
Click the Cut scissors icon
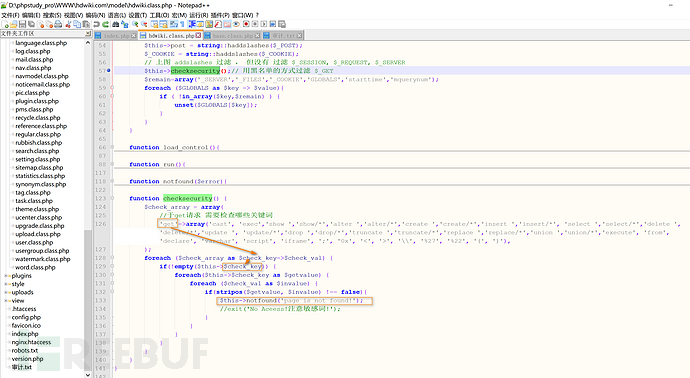(68, 24)
